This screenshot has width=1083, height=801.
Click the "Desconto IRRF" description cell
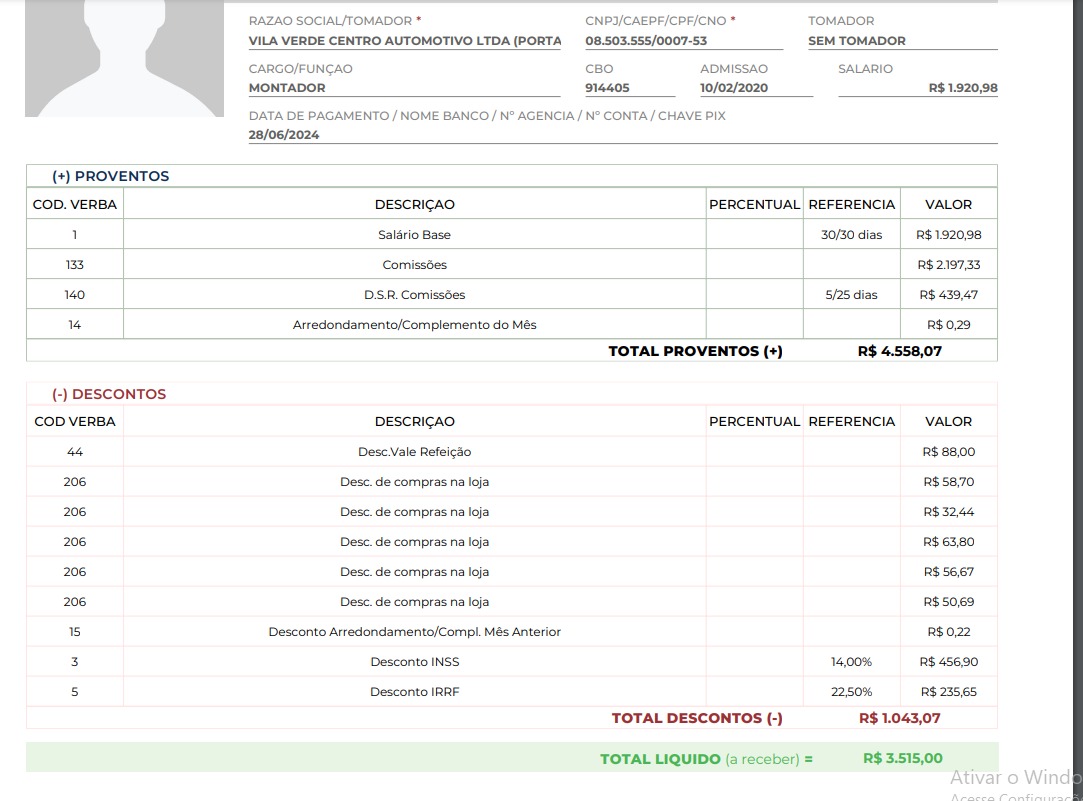pos(414,692)
